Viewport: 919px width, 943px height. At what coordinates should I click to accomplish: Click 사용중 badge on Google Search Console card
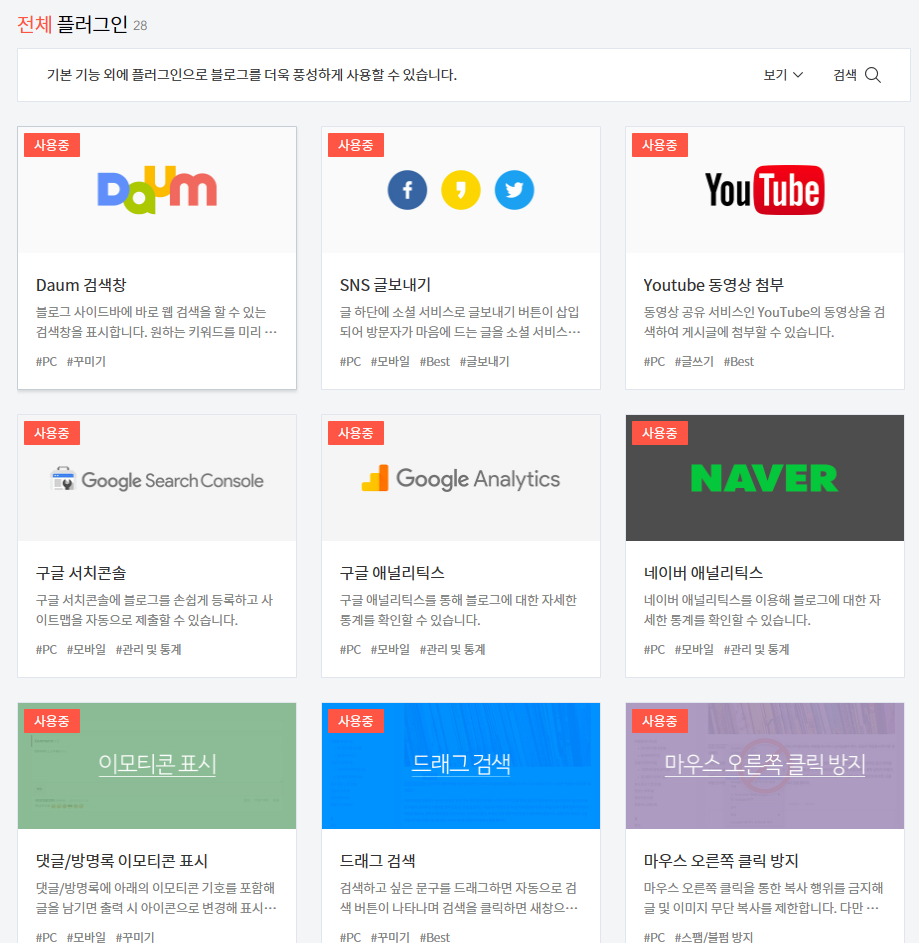tap(52, 433)
